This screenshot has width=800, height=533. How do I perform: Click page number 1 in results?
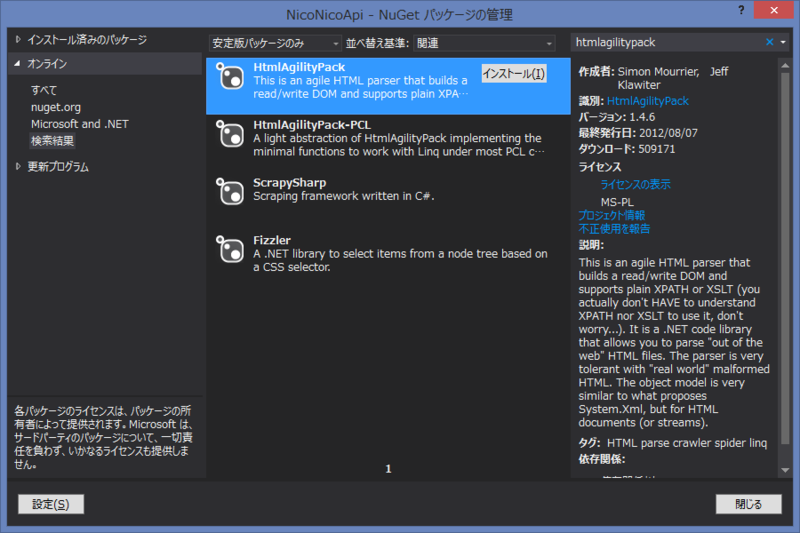(388, 469)
